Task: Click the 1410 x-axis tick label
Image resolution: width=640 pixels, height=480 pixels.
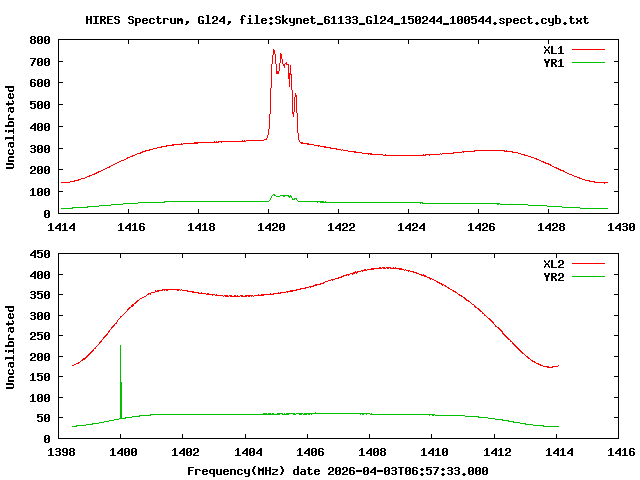Action: [x=434, y=452]
